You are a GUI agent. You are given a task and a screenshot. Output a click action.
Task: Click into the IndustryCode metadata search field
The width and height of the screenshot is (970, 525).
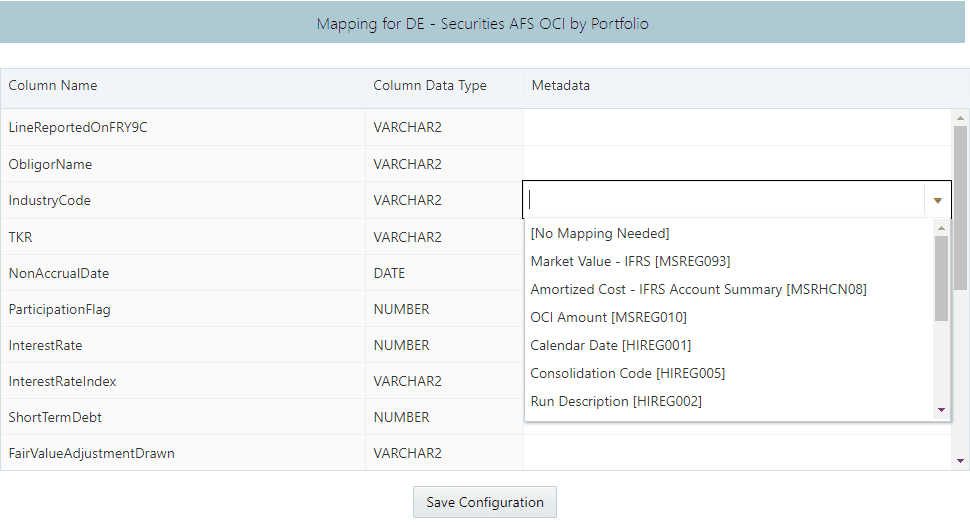point(724,200)
